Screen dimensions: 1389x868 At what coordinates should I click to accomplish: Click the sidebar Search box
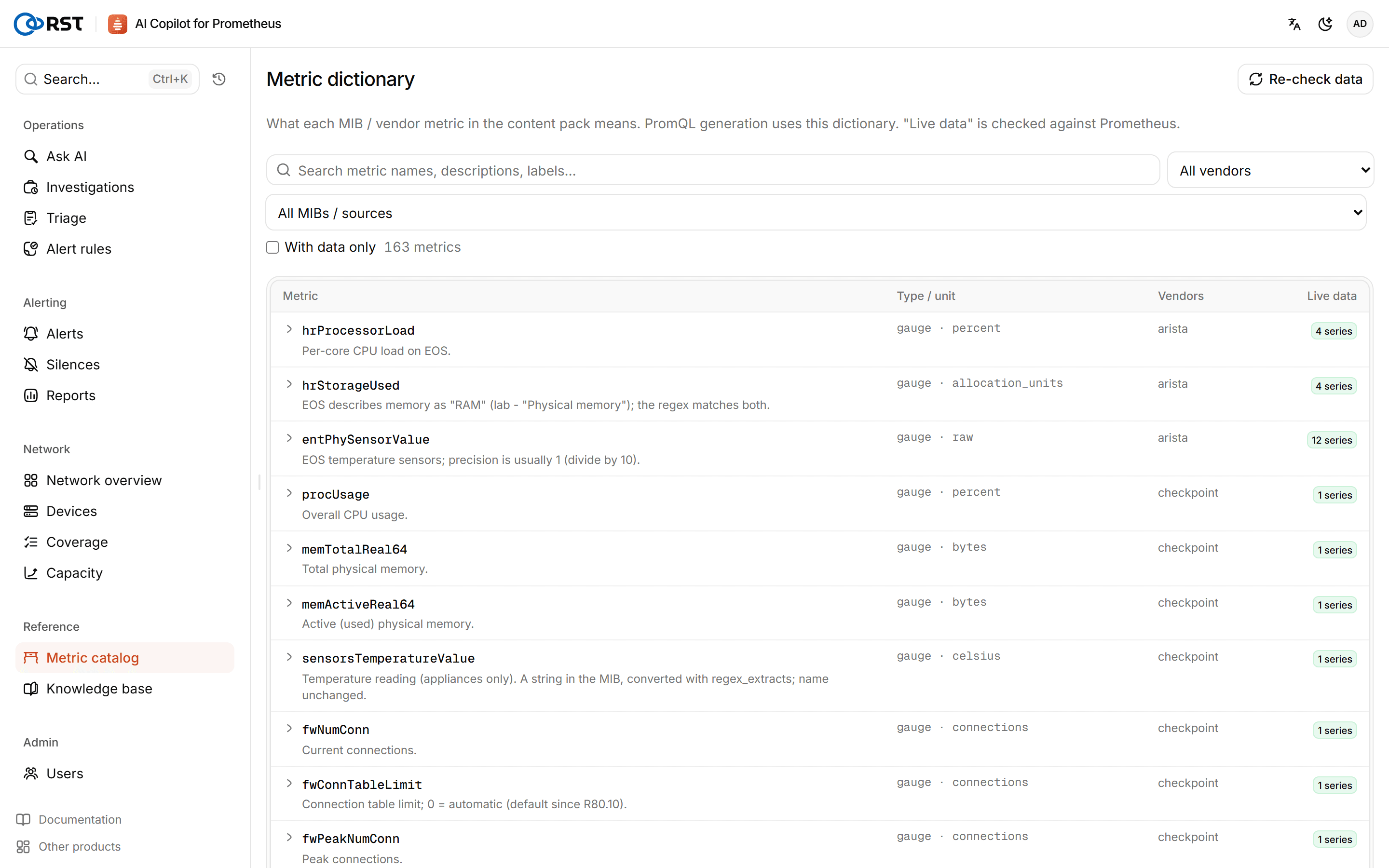coord(108,79)
